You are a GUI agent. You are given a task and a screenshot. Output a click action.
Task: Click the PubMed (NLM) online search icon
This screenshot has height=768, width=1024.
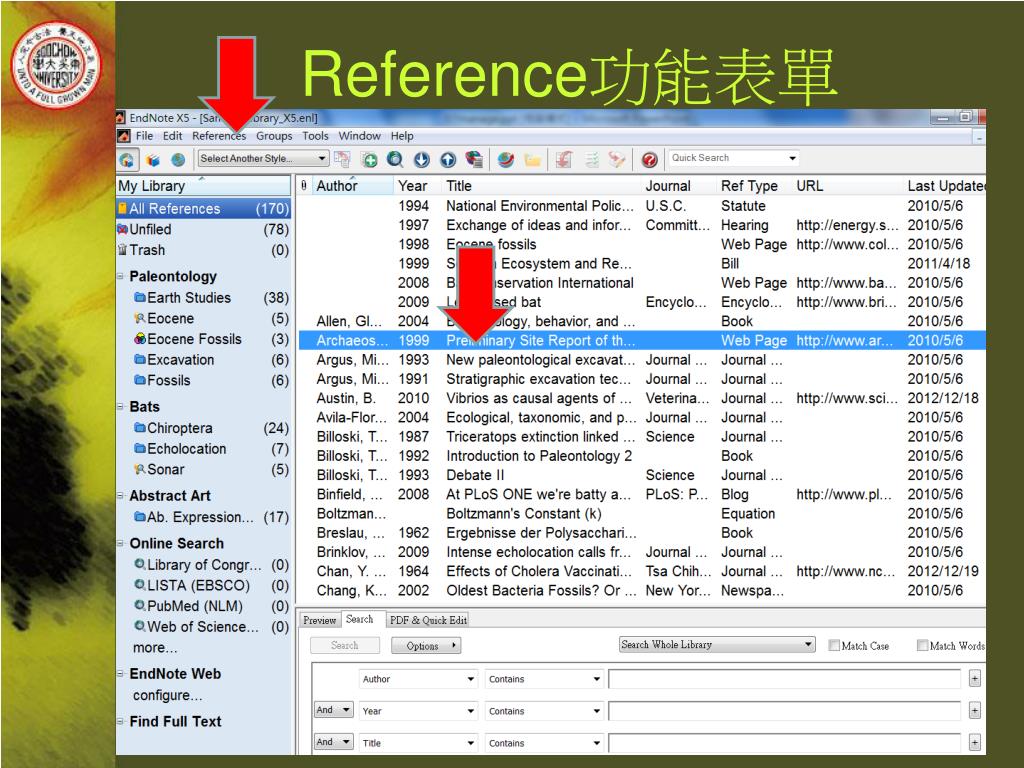(140, 606)
